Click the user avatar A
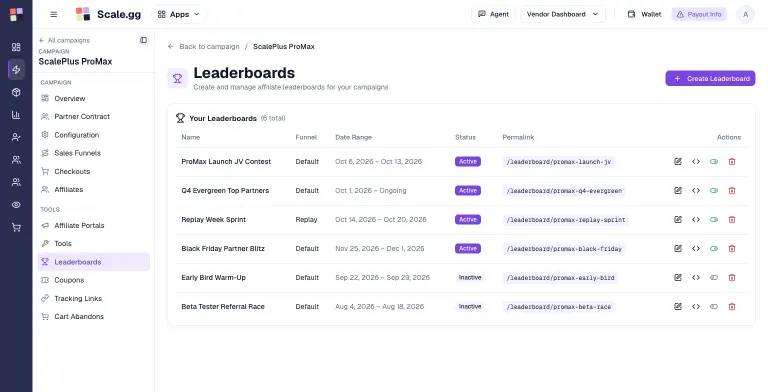The width and height of the screenshot is (768, 392). [745, 14]
